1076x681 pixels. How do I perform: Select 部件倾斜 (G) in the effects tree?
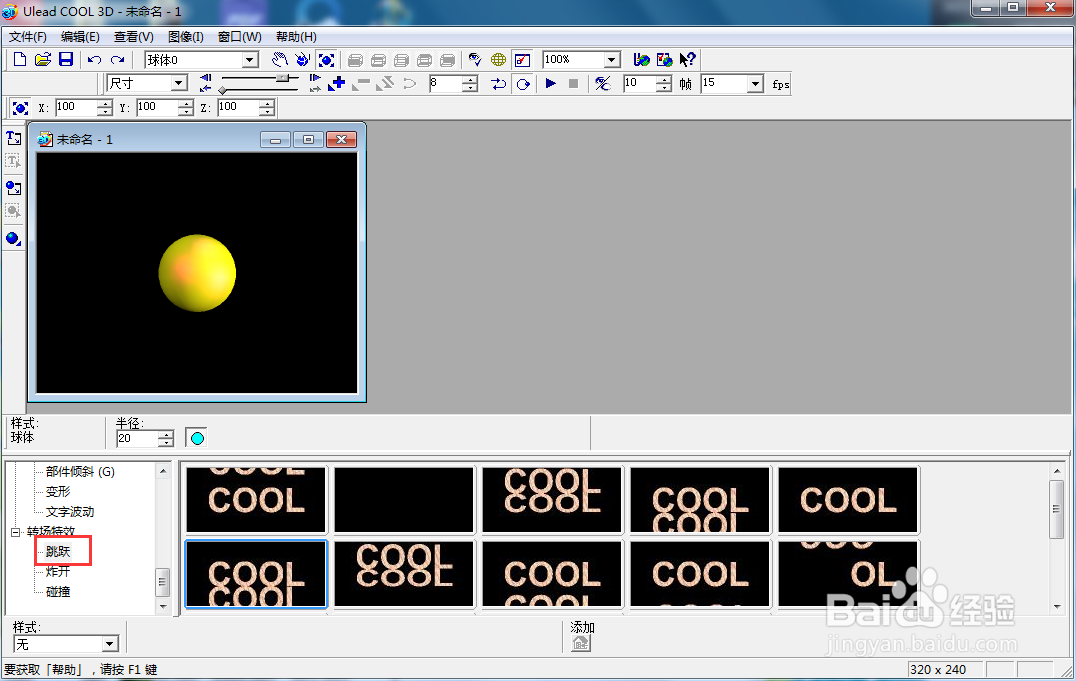point(80,472)
